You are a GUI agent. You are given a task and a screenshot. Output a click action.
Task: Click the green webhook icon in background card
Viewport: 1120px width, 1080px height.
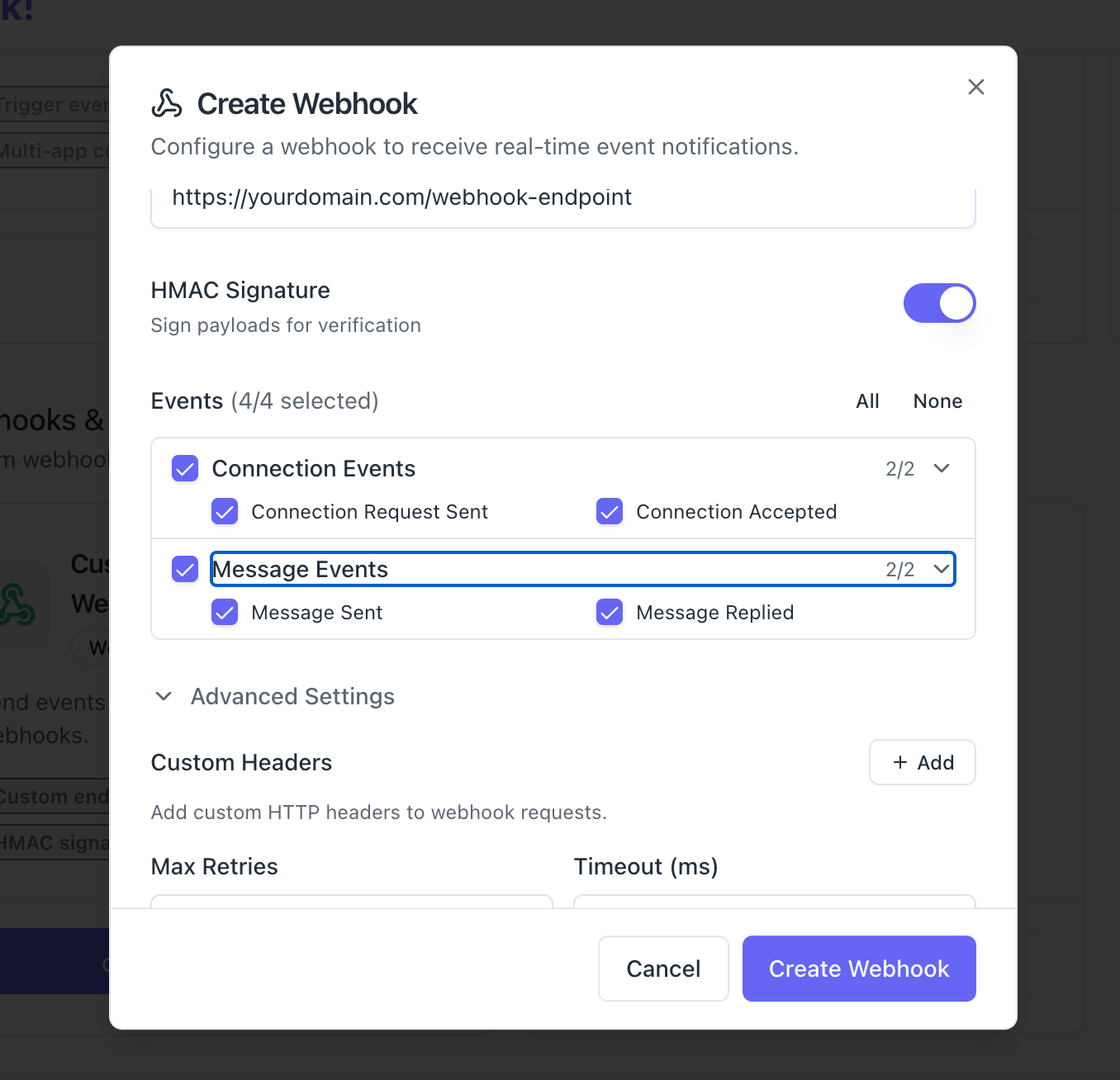(x=17, y=604)
